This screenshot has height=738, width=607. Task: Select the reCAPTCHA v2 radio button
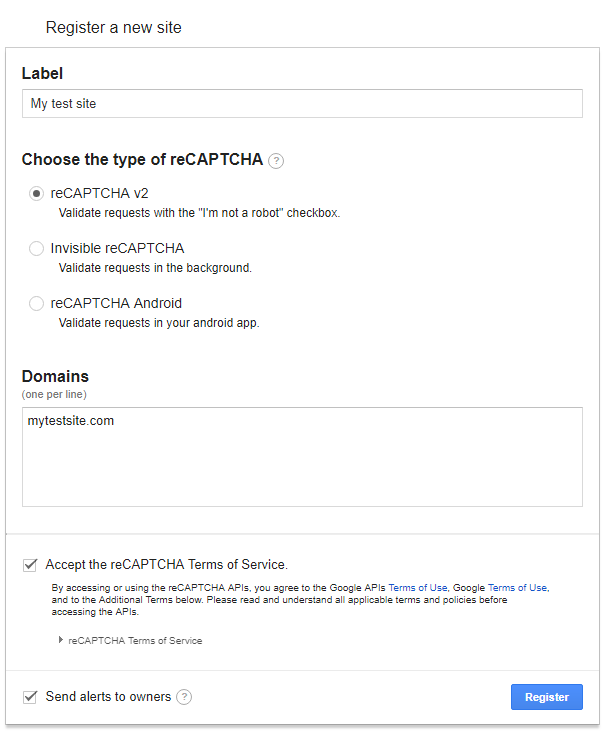[x=36, y=193]
